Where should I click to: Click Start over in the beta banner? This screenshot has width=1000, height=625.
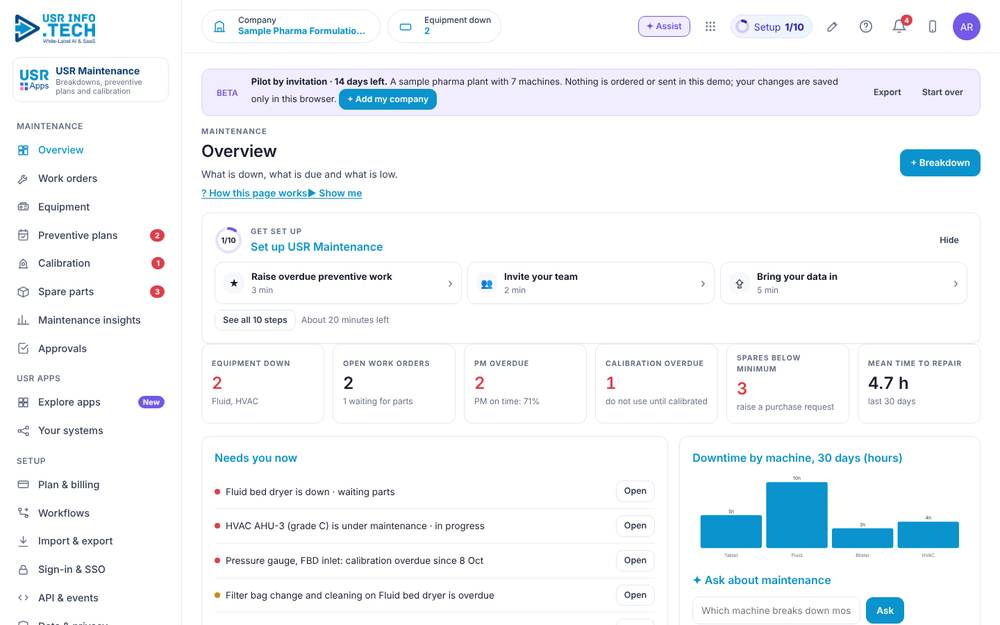(x=942, y=92)
